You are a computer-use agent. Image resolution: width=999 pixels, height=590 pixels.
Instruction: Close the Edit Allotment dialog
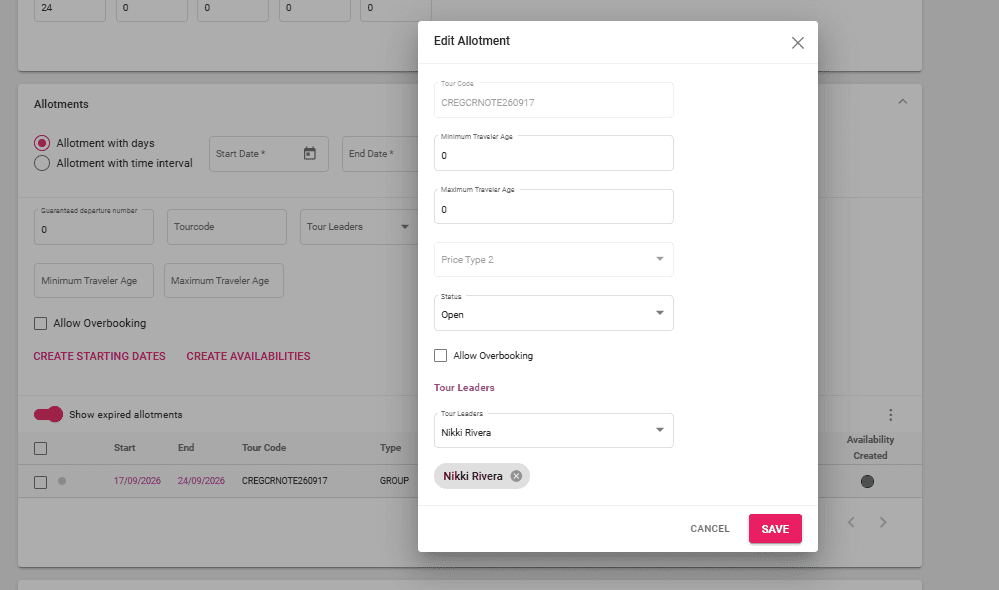[797, 43]
